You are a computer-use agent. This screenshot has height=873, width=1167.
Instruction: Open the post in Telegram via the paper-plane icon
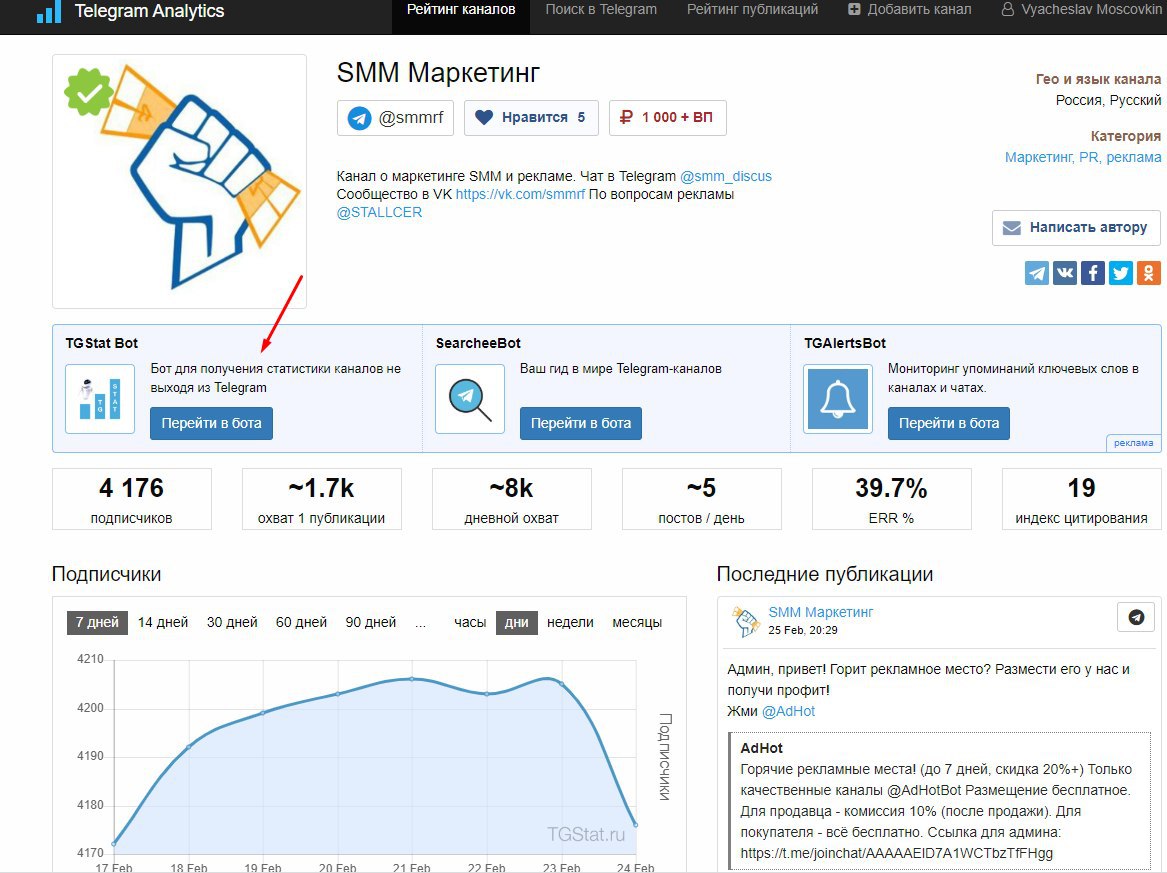click(x=1136, y=617)
